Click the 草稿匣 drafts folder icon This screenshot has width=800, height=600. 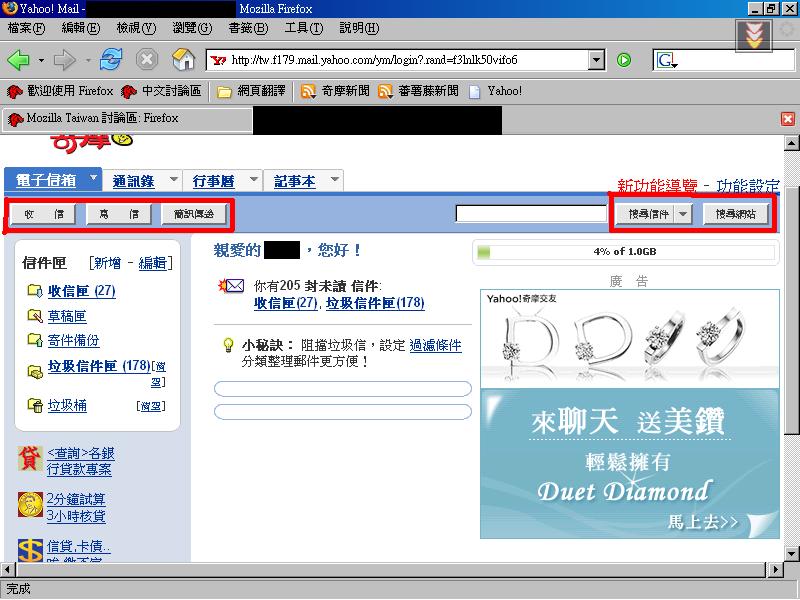point(35,316)
